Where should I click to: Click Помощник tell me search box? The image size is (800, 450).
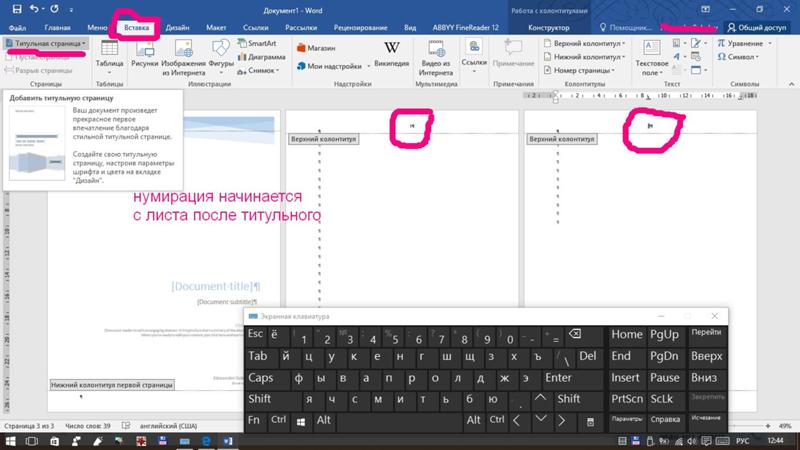point(626,28)
